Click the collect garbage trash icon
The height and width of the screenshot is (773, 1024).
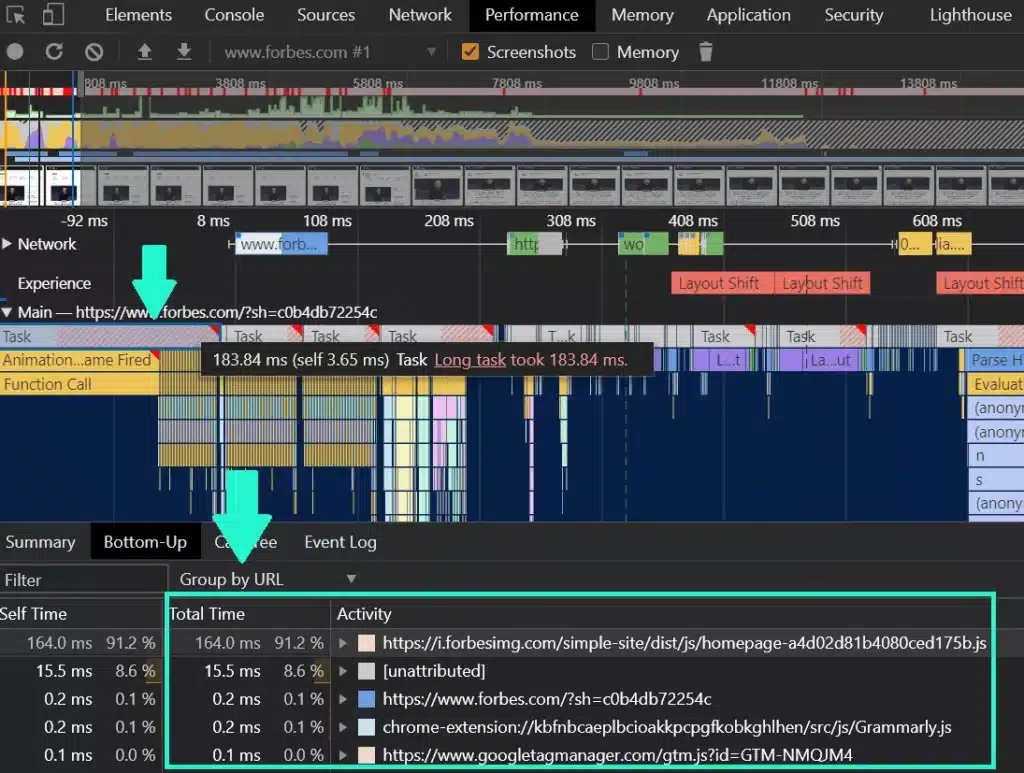pyautogui.click(x=706, y=52)
